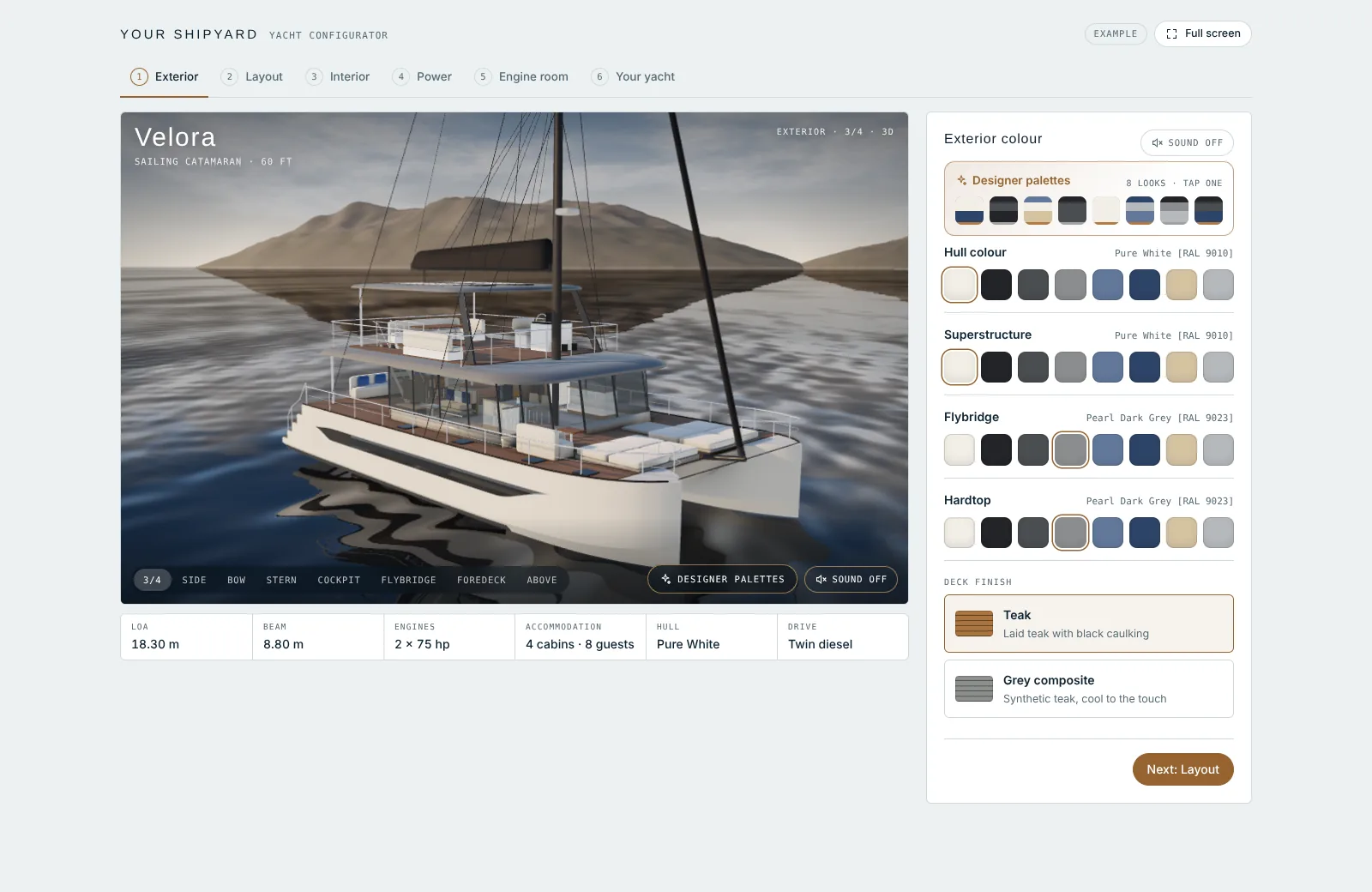The image size is (1372, 892).
Task: Set Flybridge to sand beige swatch
Action: pos(1182,449)
